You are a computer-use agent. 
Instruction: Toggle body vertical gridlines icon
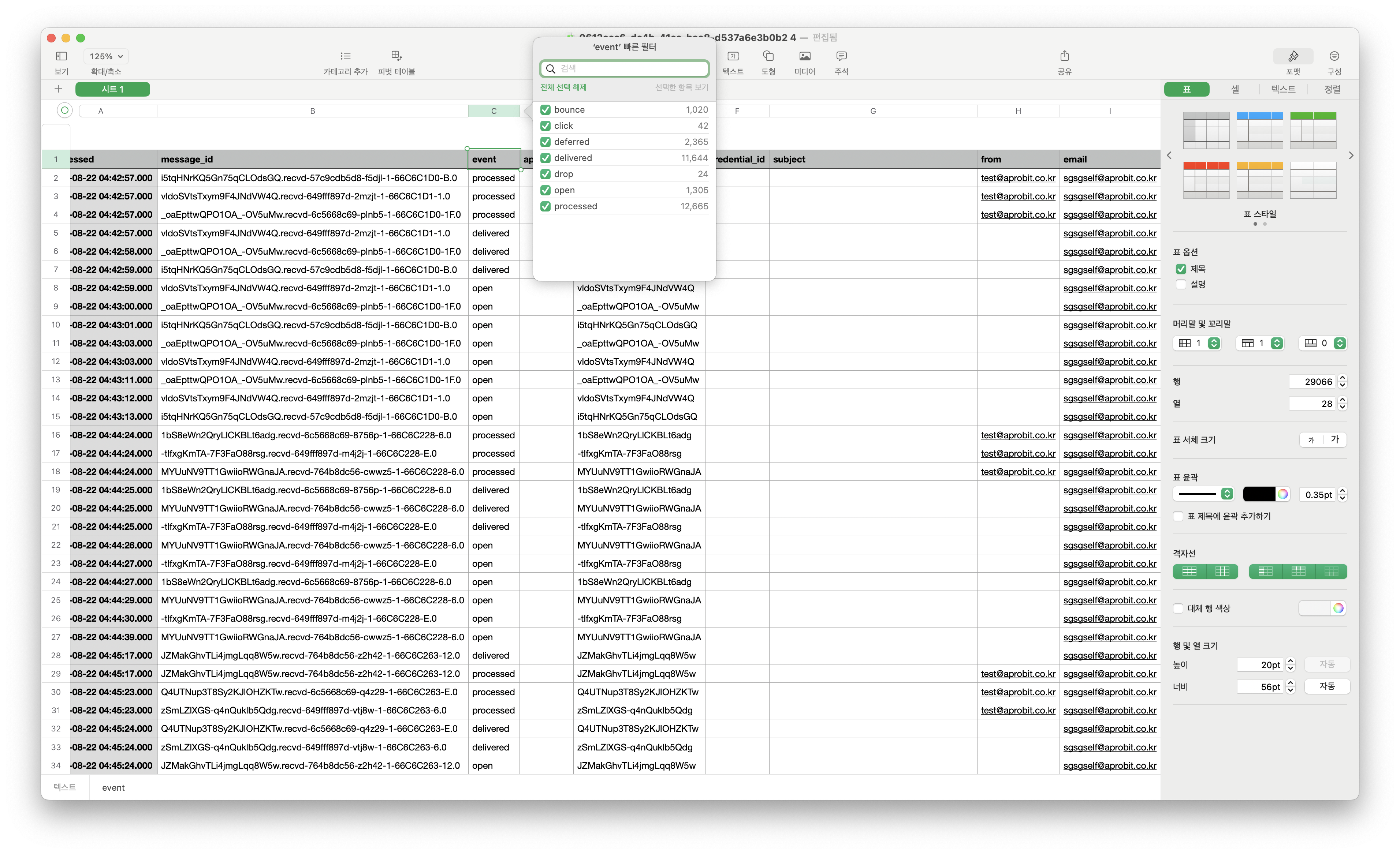[1222, 572]
